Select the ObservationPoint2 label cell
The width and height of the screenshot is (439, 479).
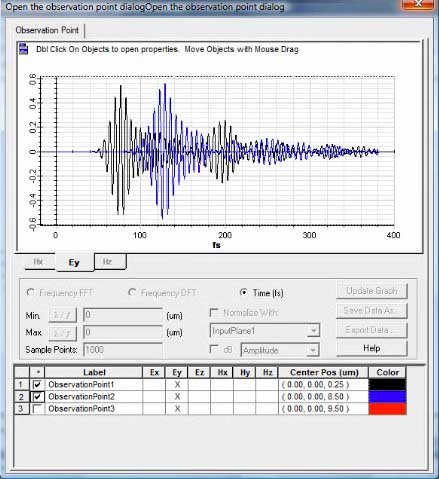(94, 397)
